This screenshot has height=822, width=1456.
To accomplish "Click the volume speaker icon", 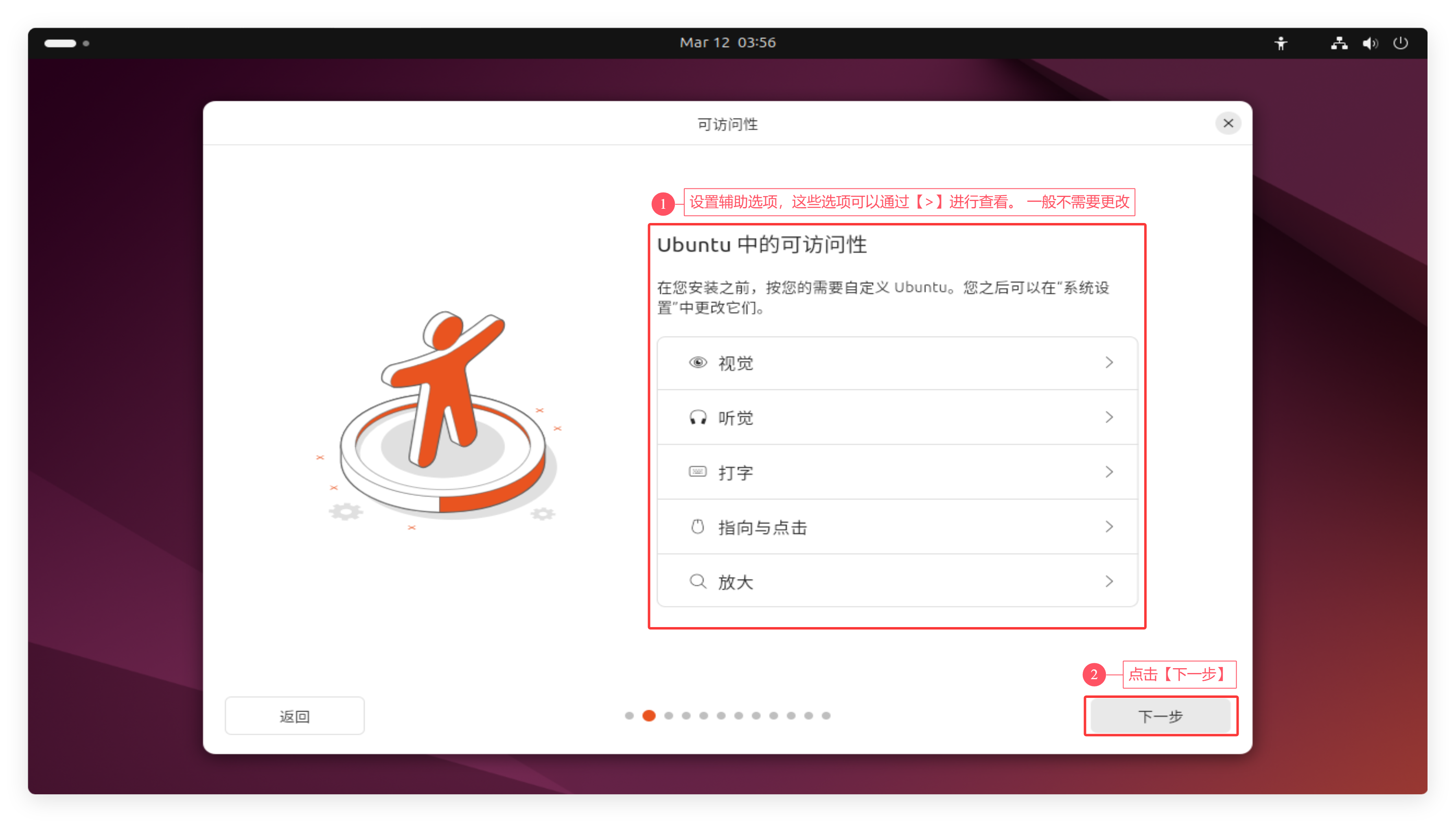I will pyautogui.click(x=1370, y=43).
